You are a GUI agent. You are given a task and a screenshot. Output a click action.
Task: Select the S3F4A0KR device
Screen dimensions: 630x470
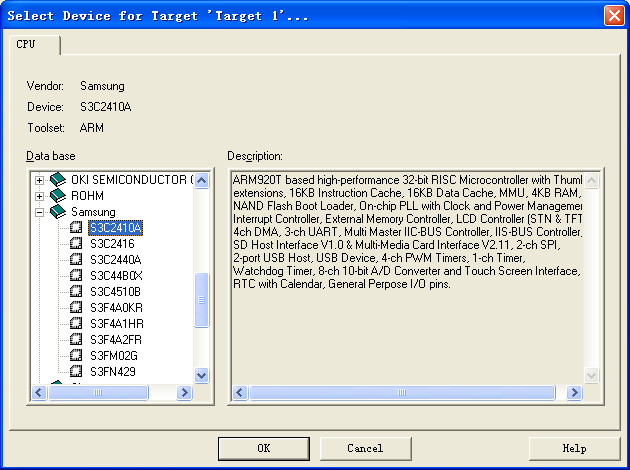pyautogui.click(x=116, y=308)
